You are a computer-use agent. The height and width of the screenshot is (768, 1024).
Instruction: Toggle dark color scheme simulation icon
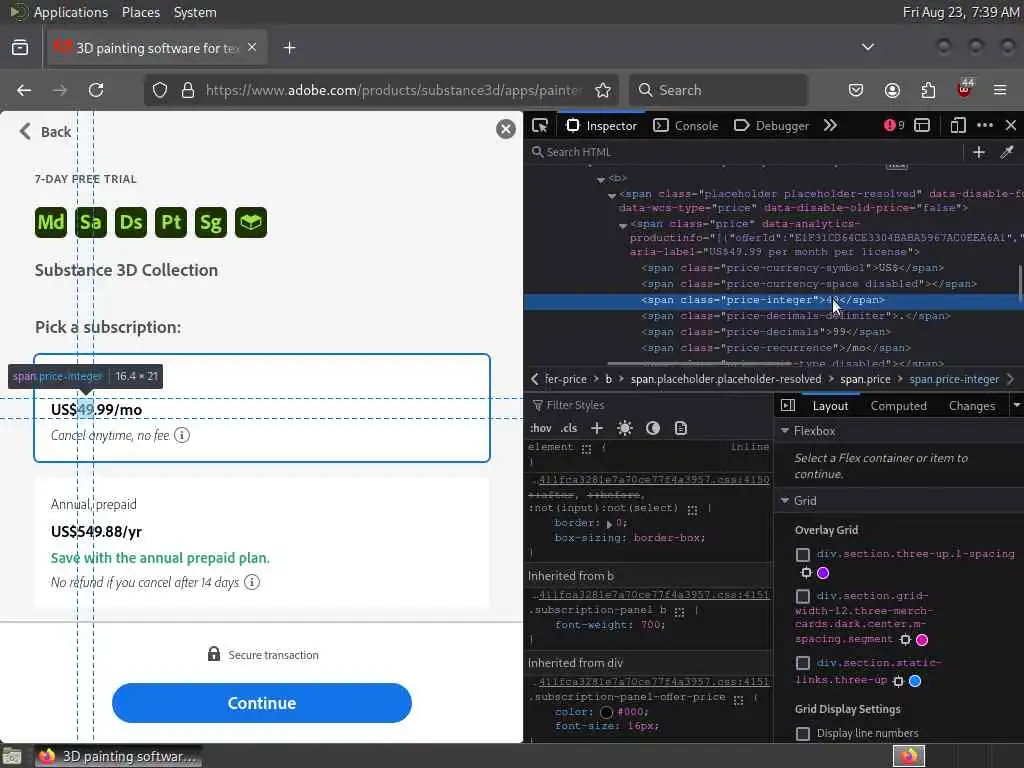pos(652,428)
